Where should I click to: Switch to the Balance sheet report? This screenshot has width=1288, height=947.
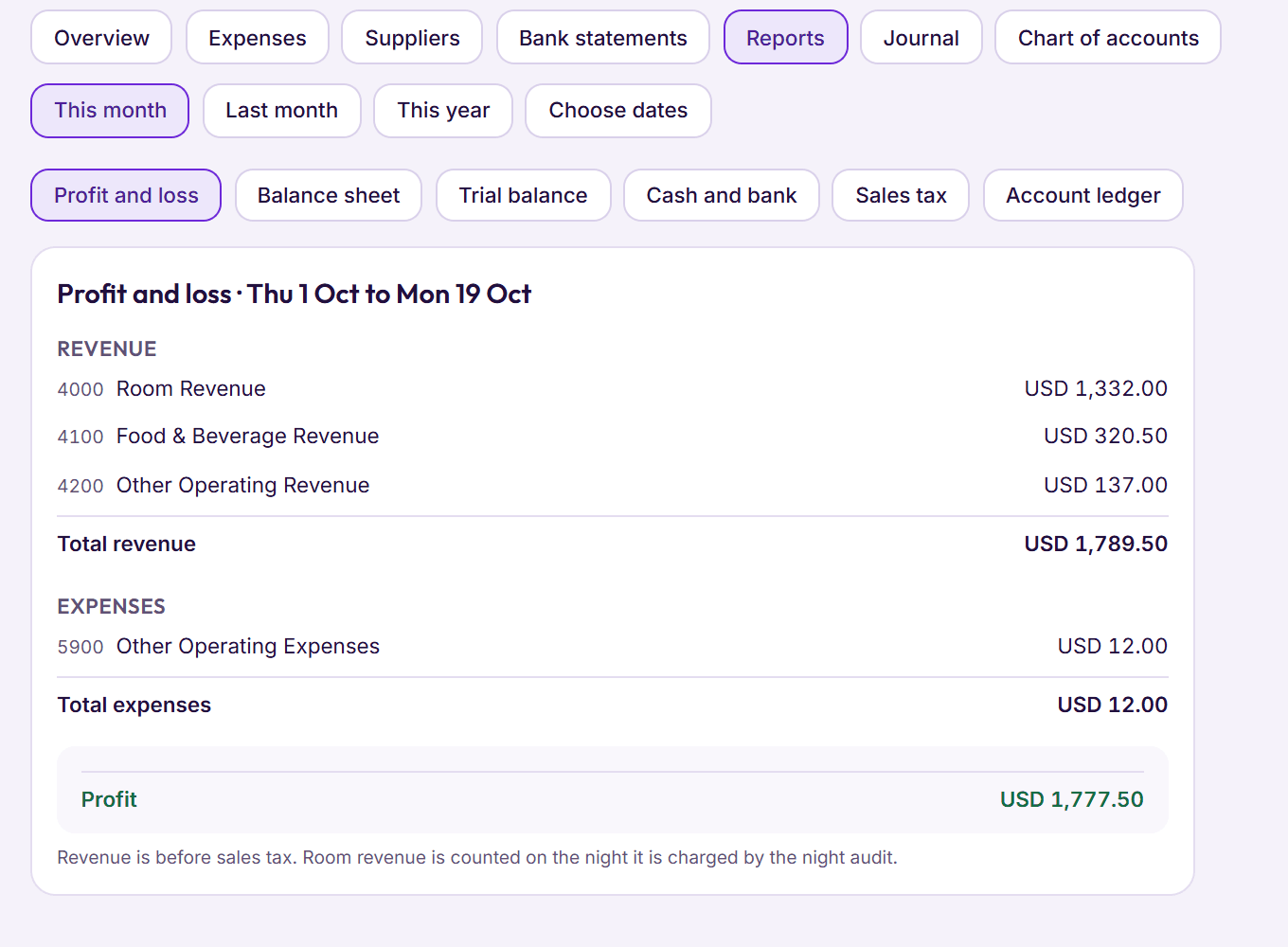329,195
